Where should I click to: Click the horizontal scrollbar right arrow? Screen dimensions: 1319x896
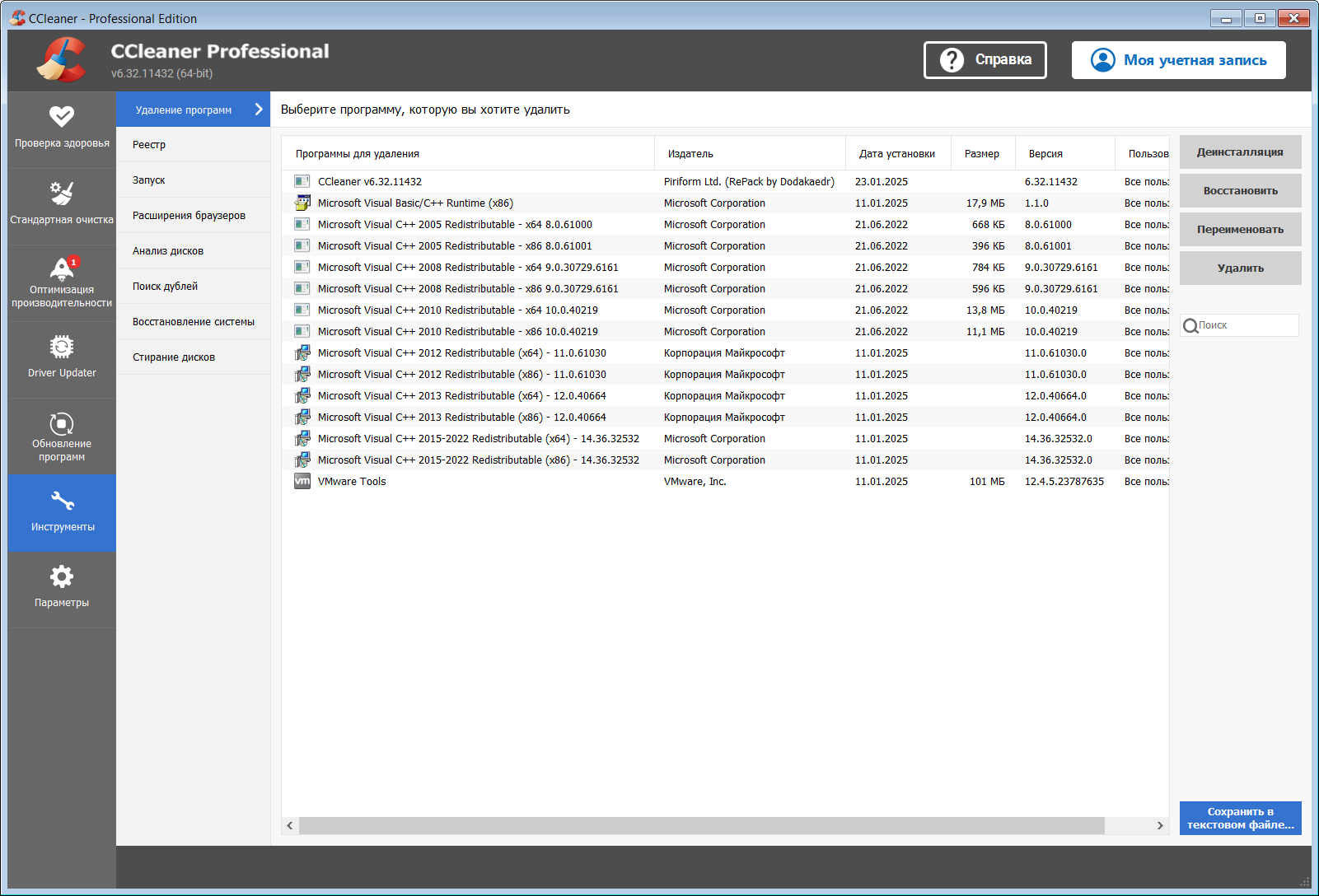tap(1160, 825)
